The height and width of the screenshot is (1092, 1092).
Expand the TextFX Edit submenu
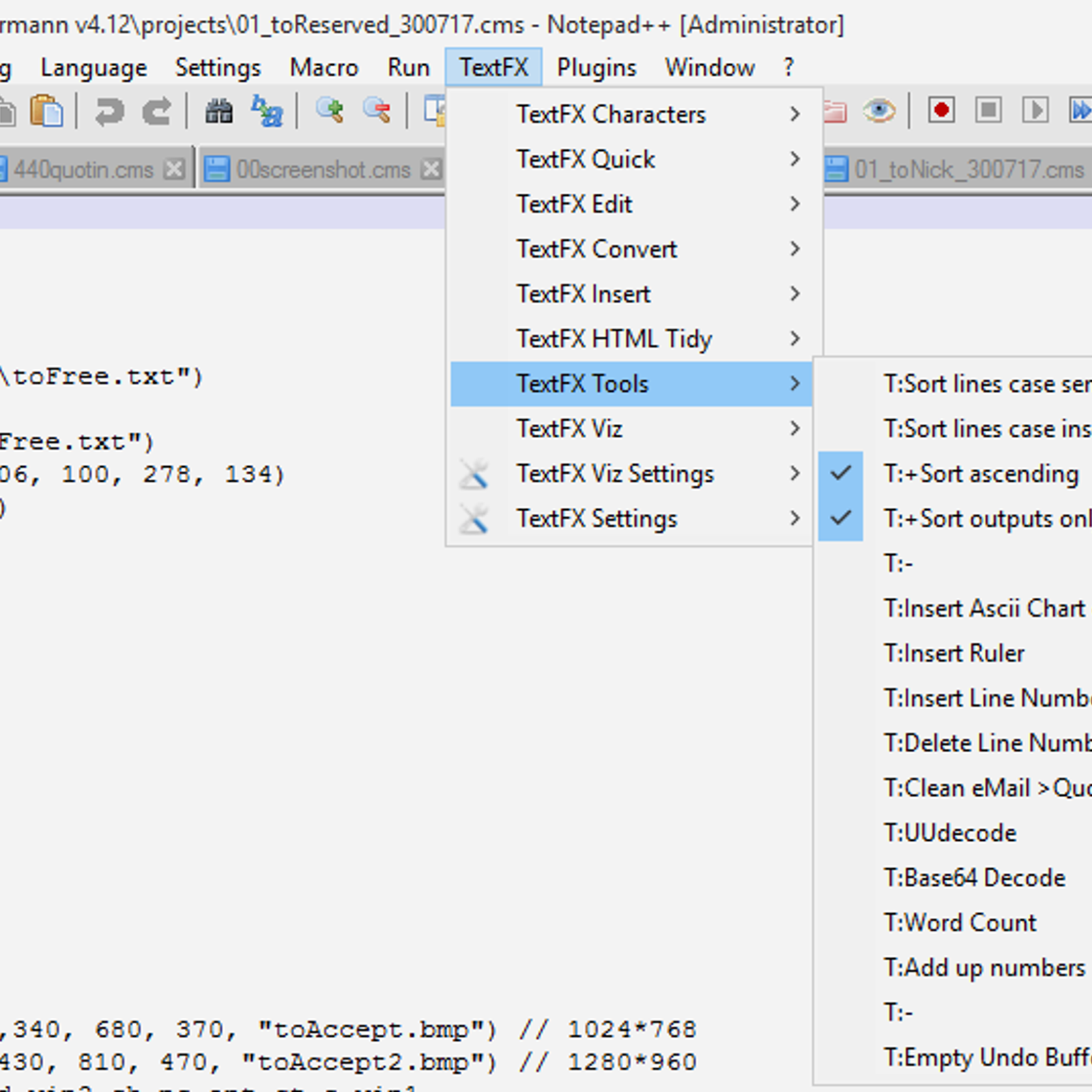(x=631, y=204)
